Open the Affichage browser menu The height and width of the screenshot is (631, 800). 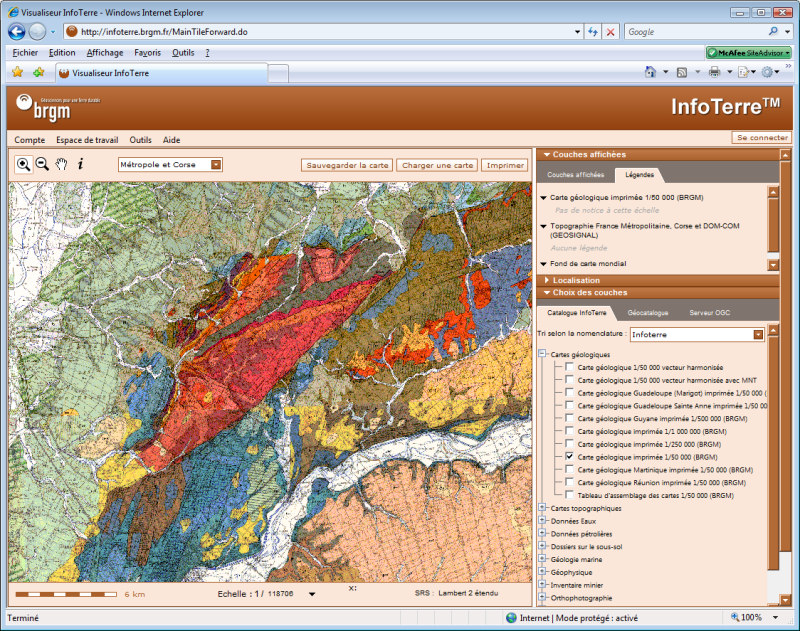coord(105,53)
